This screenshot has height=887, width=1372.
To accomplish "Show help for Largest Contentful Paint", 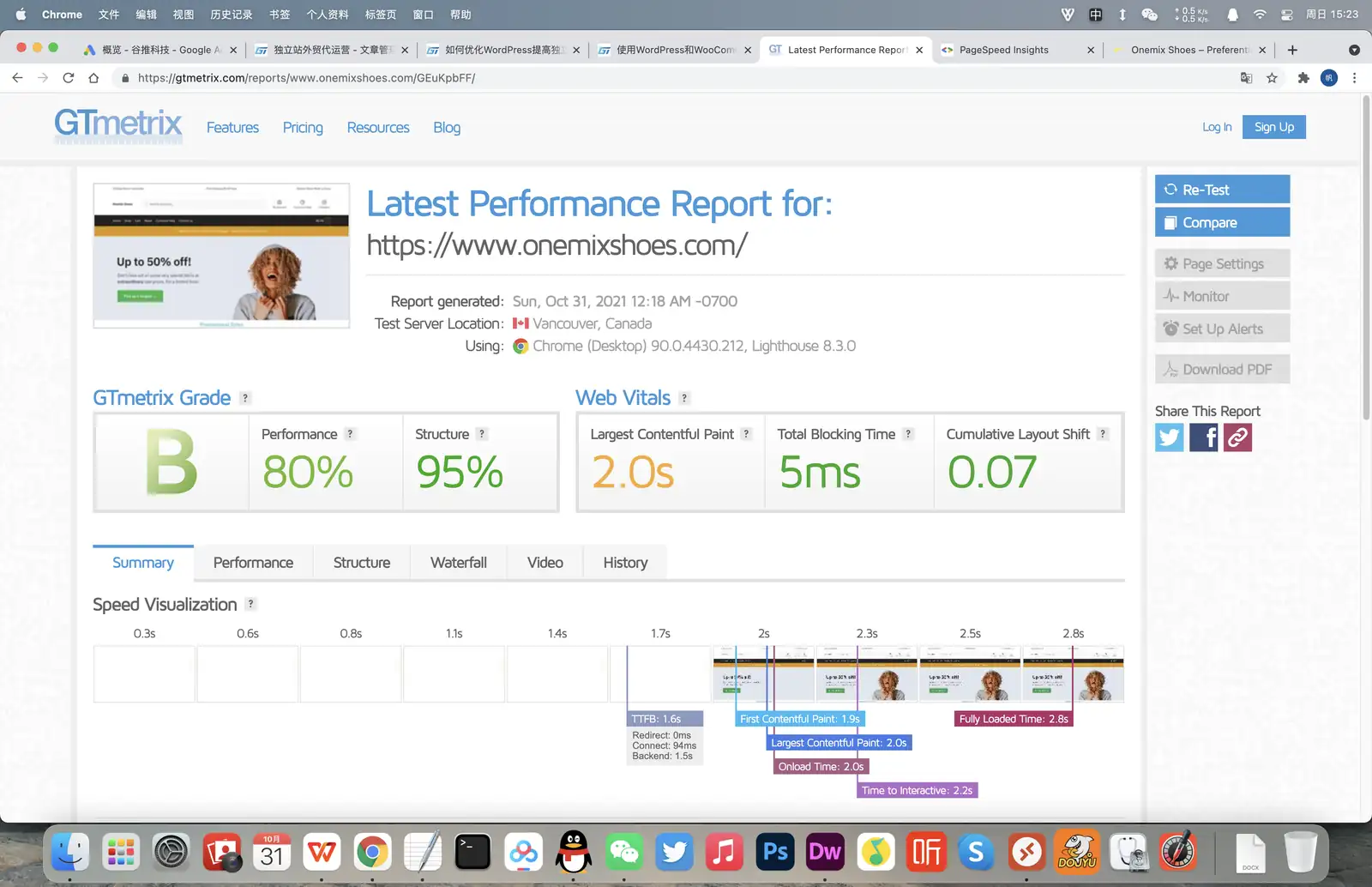I will point(746,434).
